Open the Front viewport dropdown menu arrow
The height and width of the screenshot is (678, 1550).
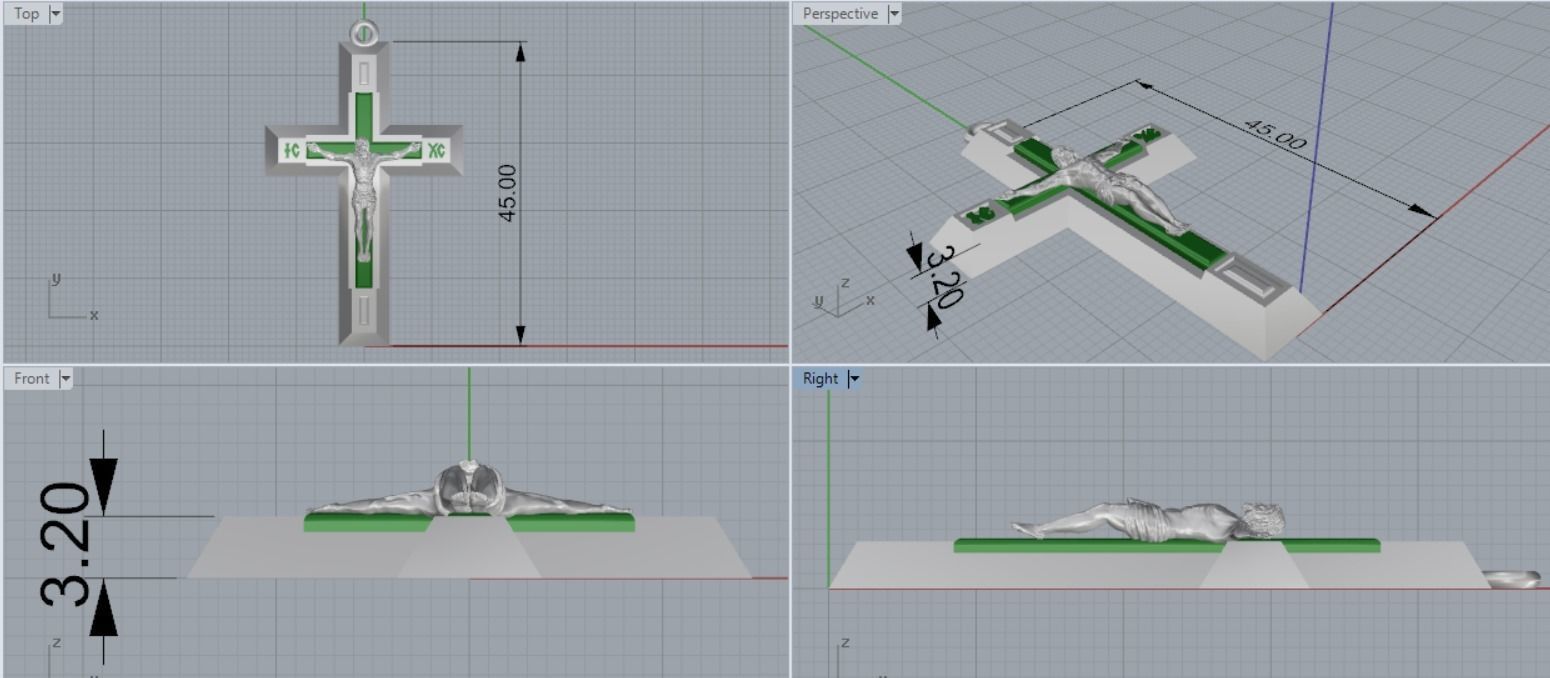coord(66,378)
